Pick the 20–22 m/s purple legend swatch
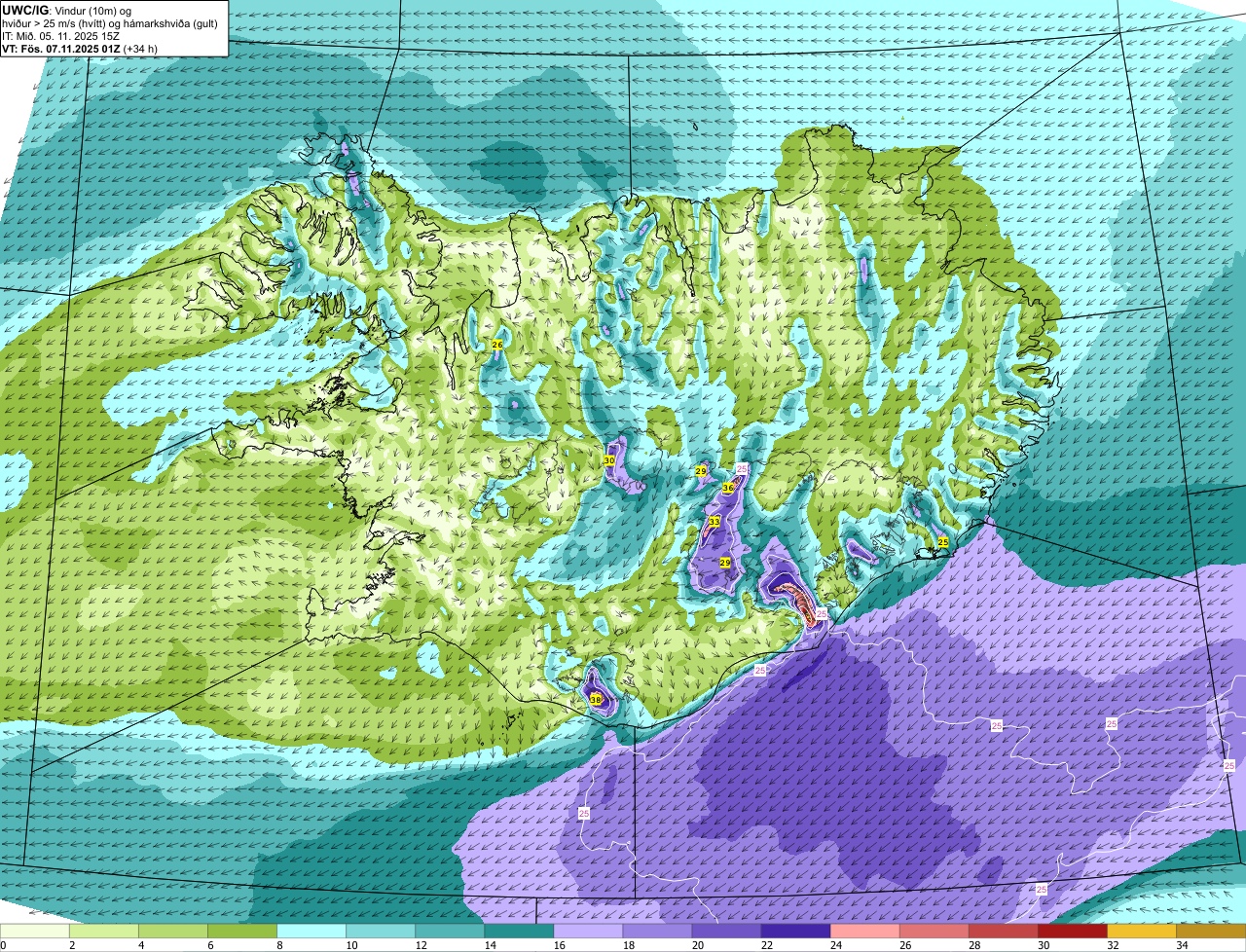 click(726, 932)
